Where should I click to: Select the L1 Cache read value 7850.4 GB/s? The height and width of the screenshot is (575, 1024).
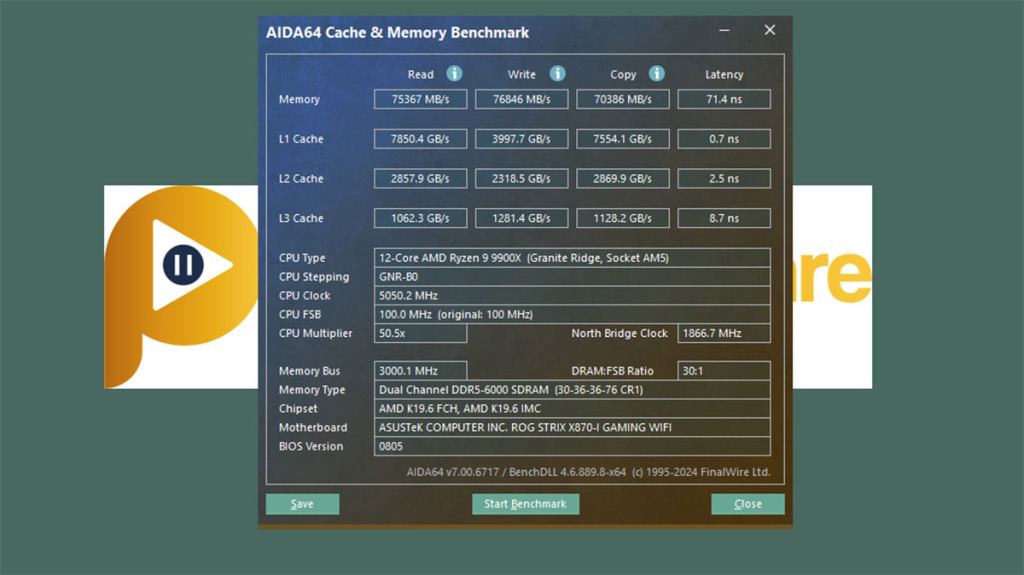pos(421,139)
